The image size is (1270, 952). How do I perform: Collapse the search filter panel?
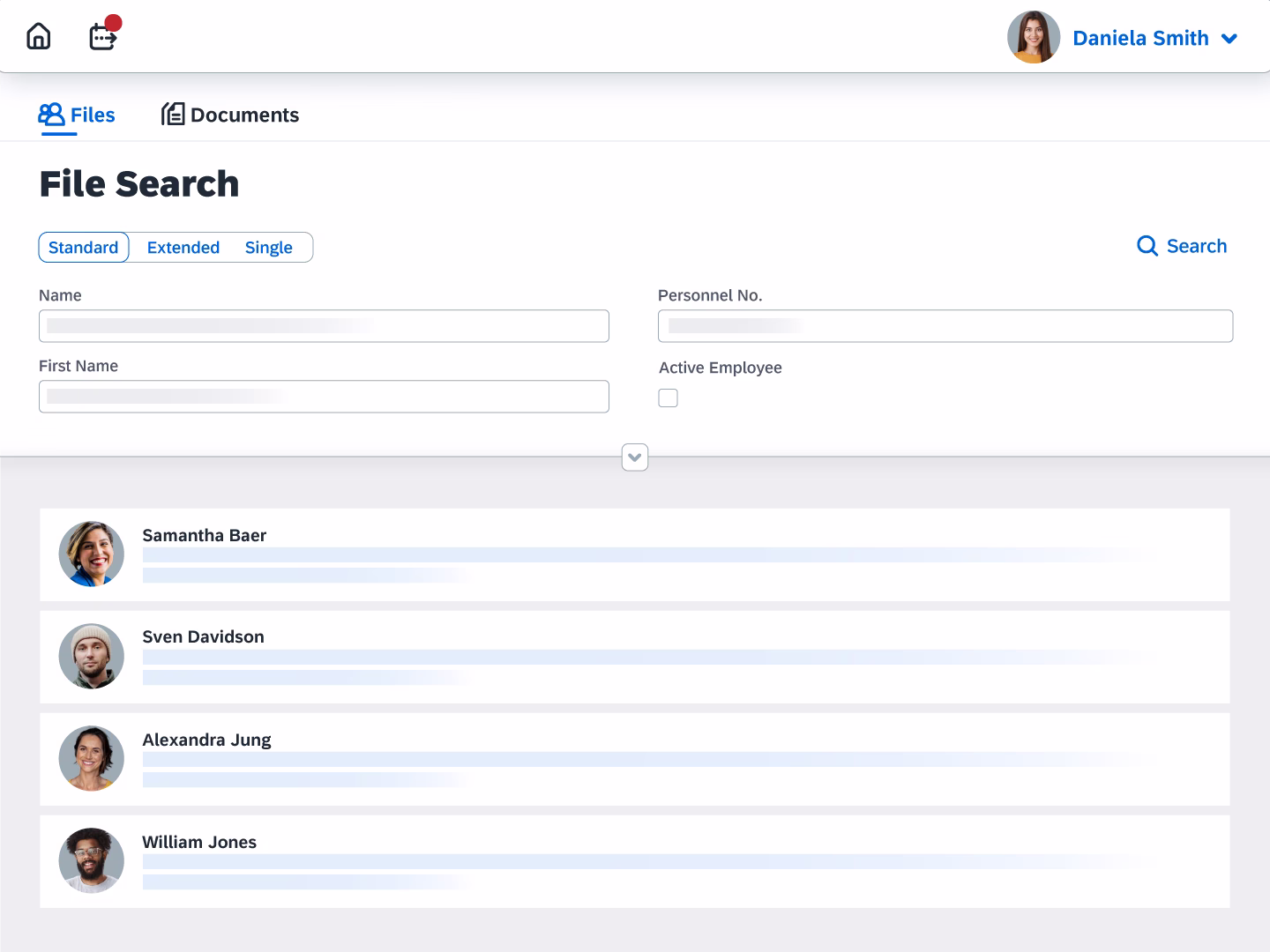(x=635, y=457)
